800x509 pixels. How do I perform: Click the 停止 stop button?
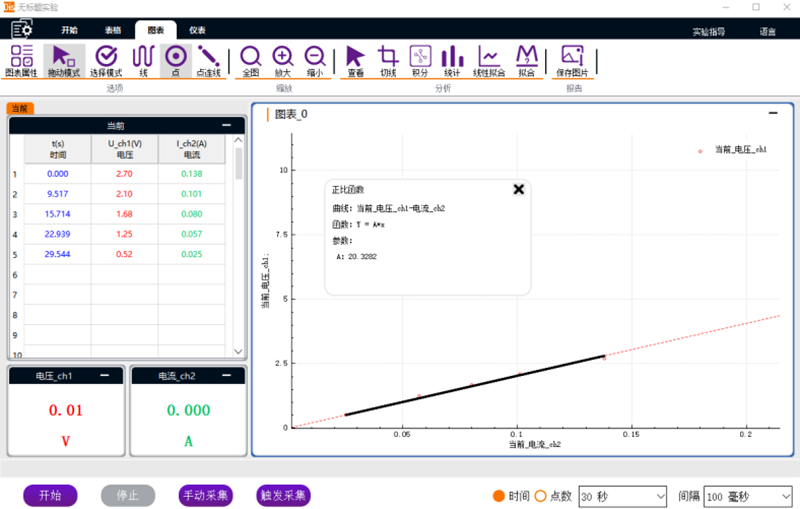128,495
